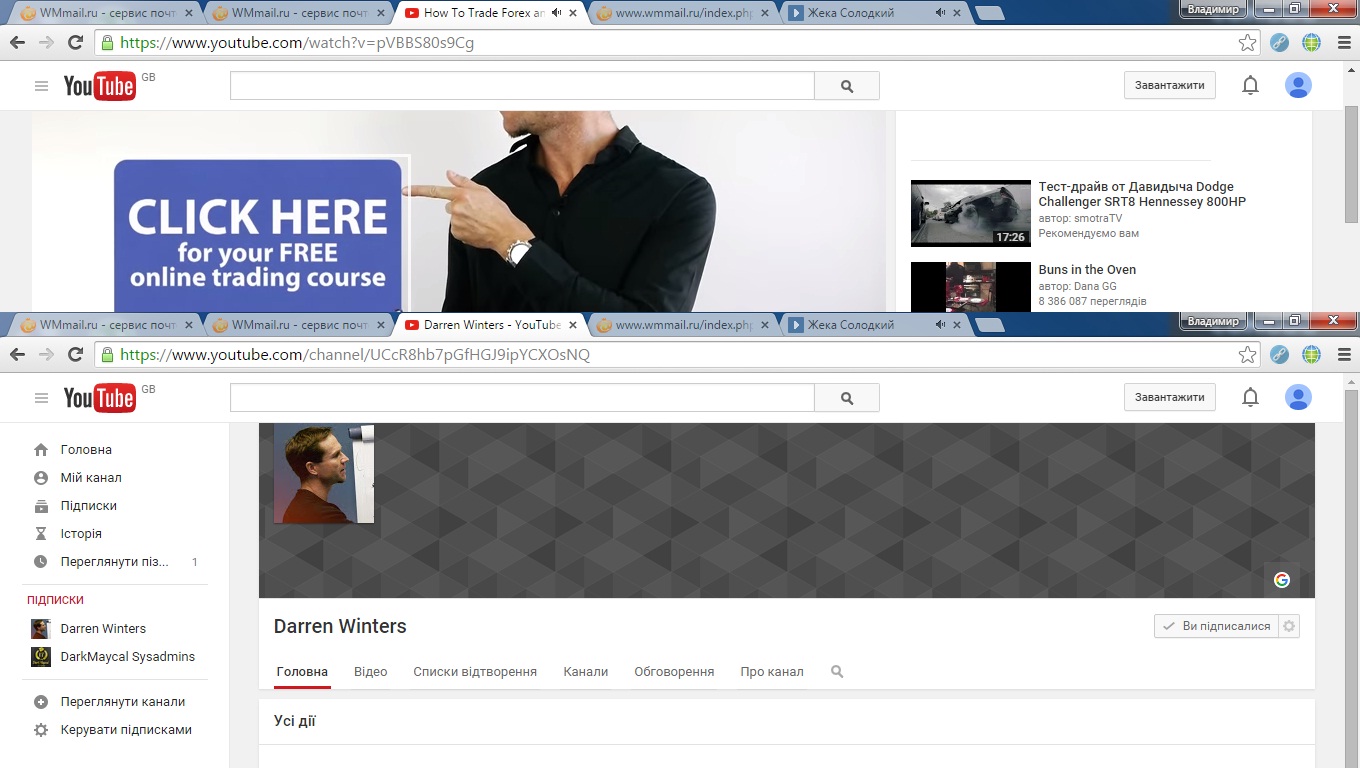Click the Darren Winters channel avatar on the banner

coord(324,473)
